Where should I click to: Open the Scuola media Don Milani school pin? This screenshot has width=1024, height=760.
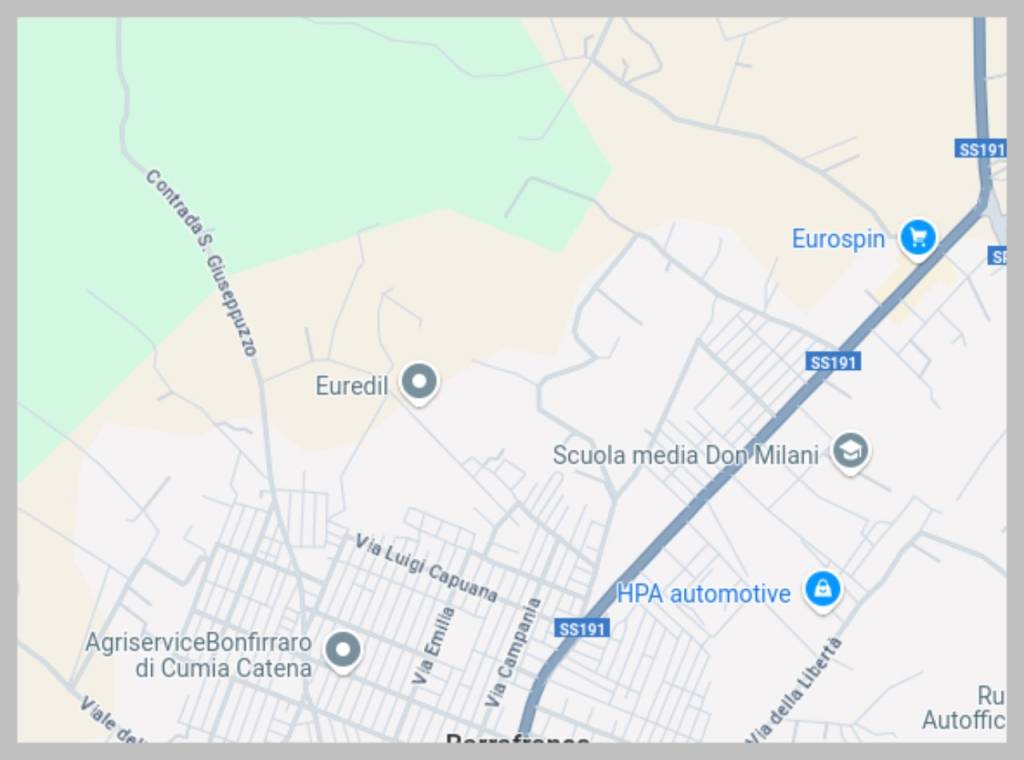coord(850,452)
